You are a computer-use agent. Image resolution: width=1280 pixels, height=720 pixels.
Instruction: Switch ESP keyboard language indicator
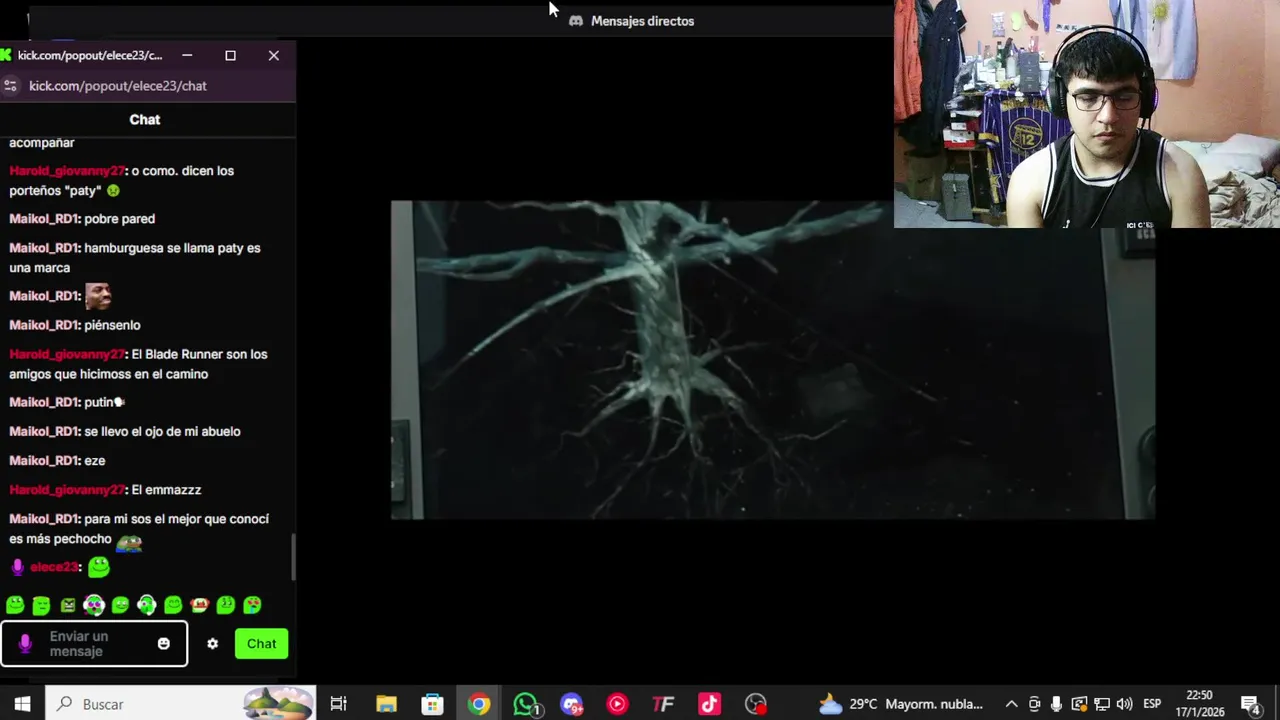point(1152,704)
